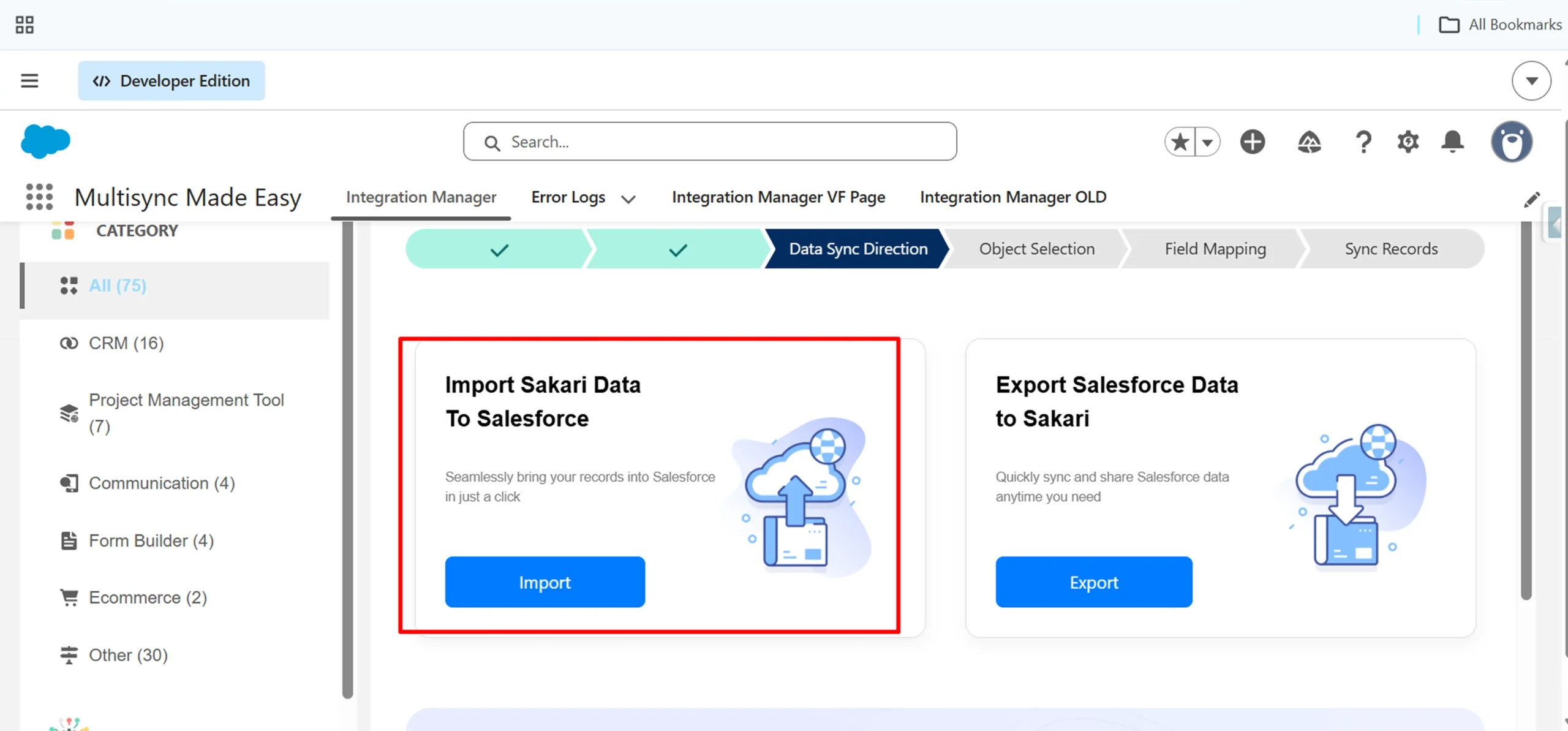Click the main content vertical scrollbar
The image size is (1568, 731).
1526,411
